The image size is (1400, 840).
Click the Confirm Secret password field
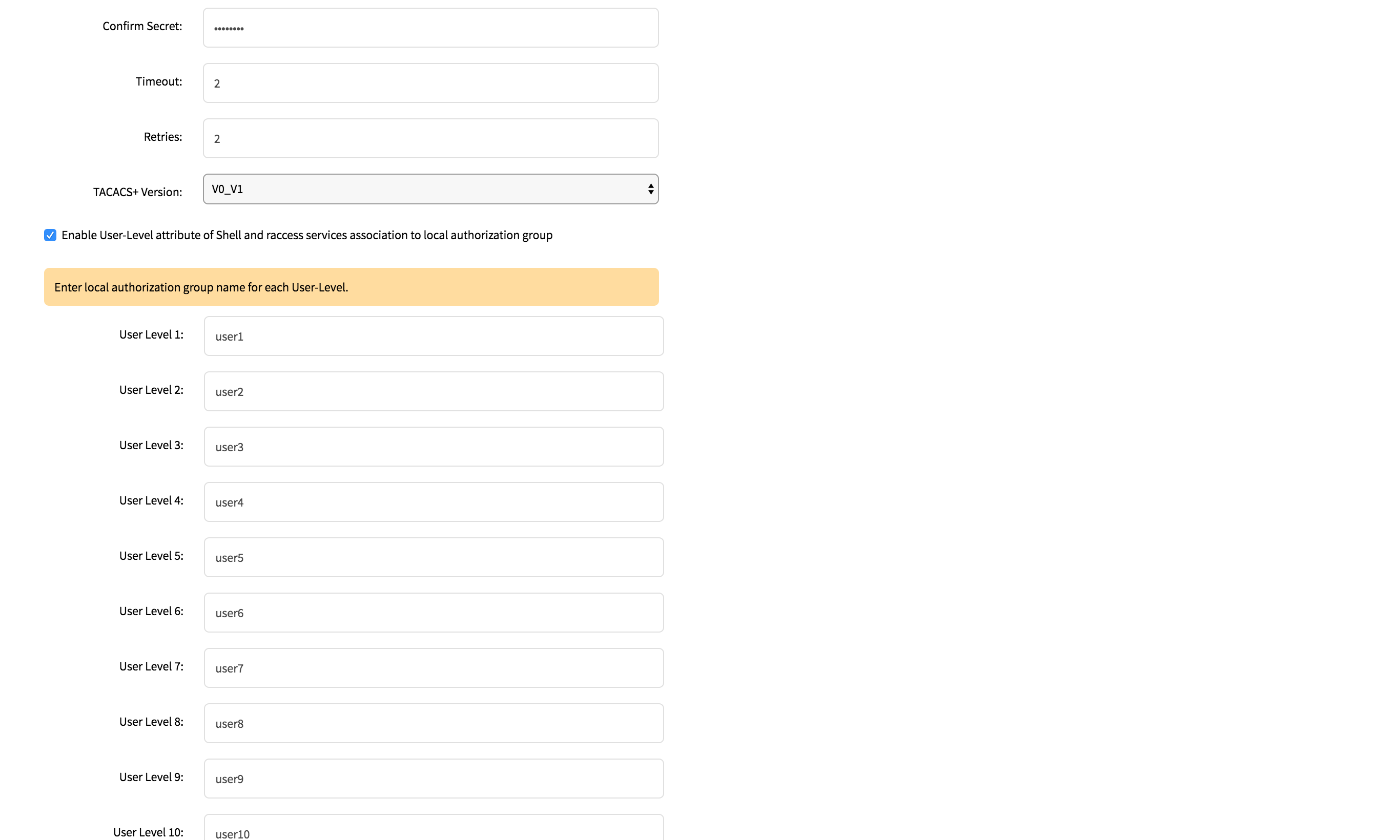click(x=430, y=28)
